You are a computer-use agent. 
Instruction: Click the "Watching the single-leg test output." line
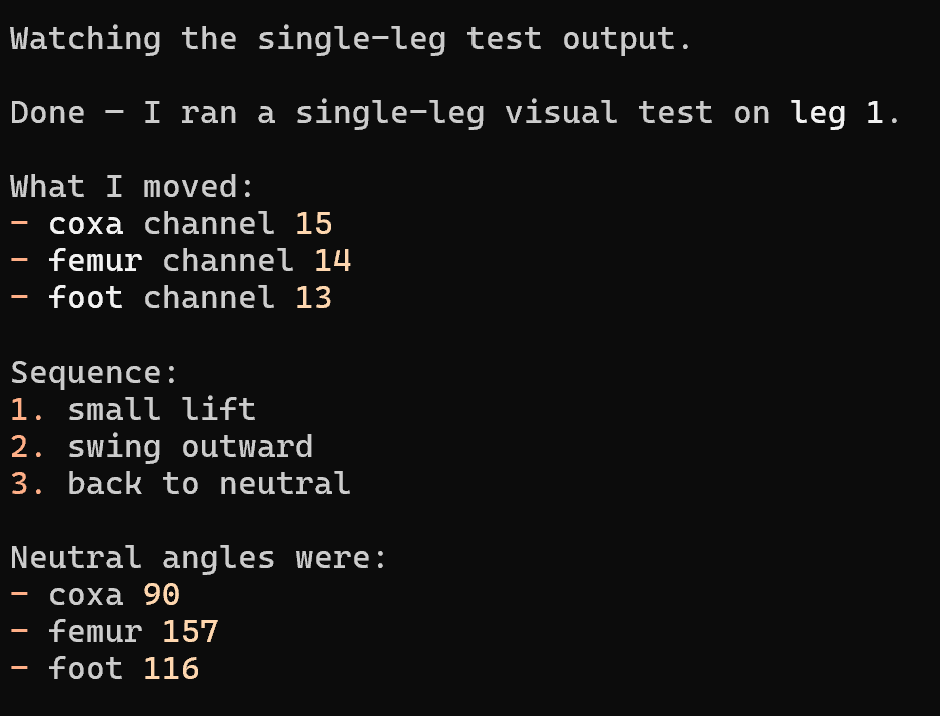point(350,39)
